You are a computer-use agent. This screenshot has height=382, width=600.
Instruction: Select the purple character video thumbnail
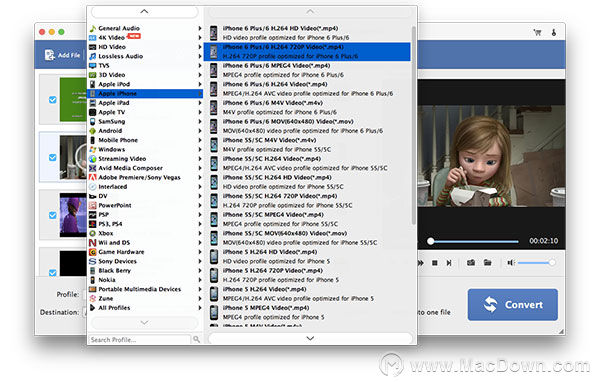pyautogui.click(x=73, y=215)
